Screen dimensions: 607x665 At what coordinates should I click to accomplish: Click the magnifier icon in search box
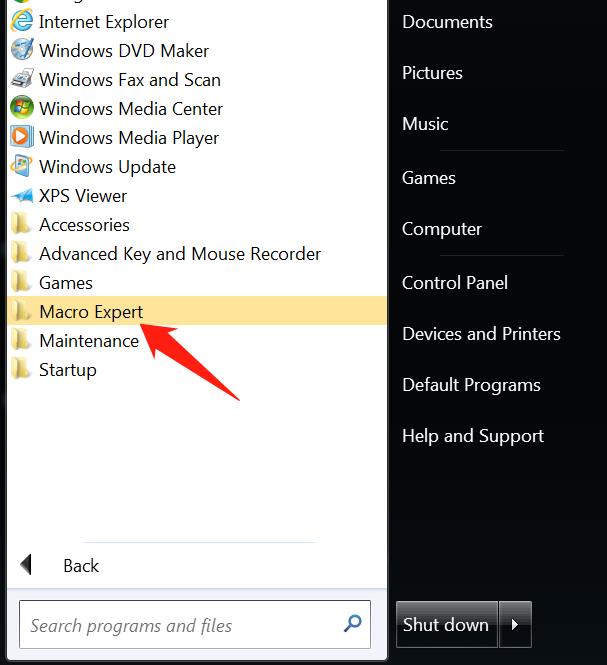tap(352, 623)
